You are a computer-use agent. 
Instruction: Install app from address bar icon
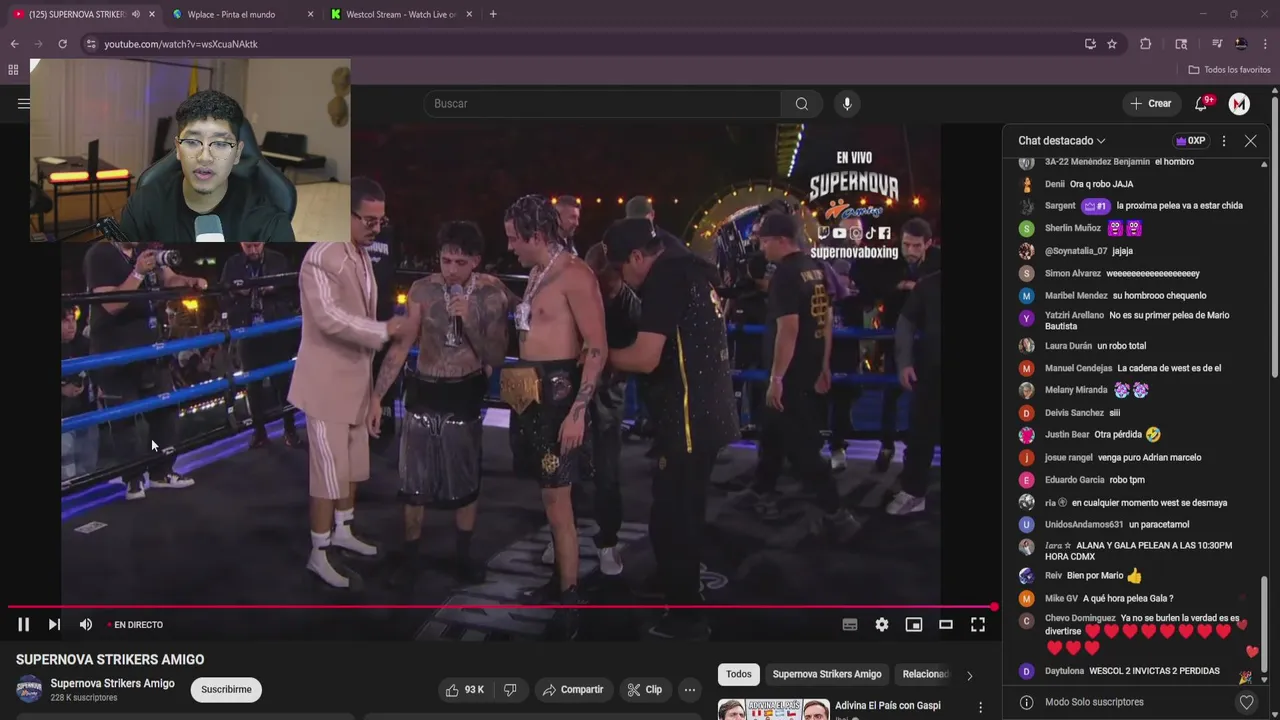(x=1090, y=44)
